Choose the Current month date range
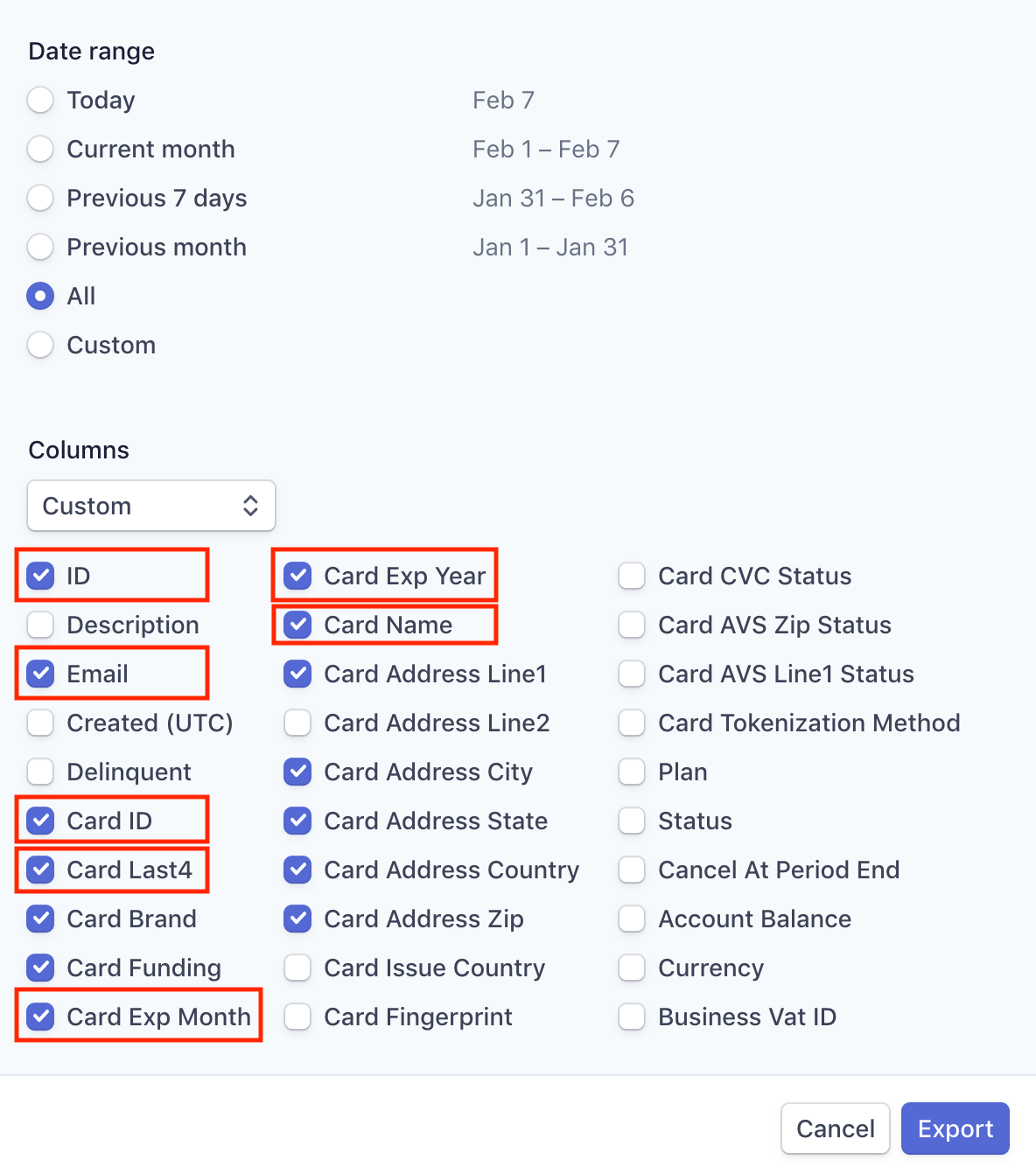This screenshot has width=1036, height=1174. click(x=40, y=149)
